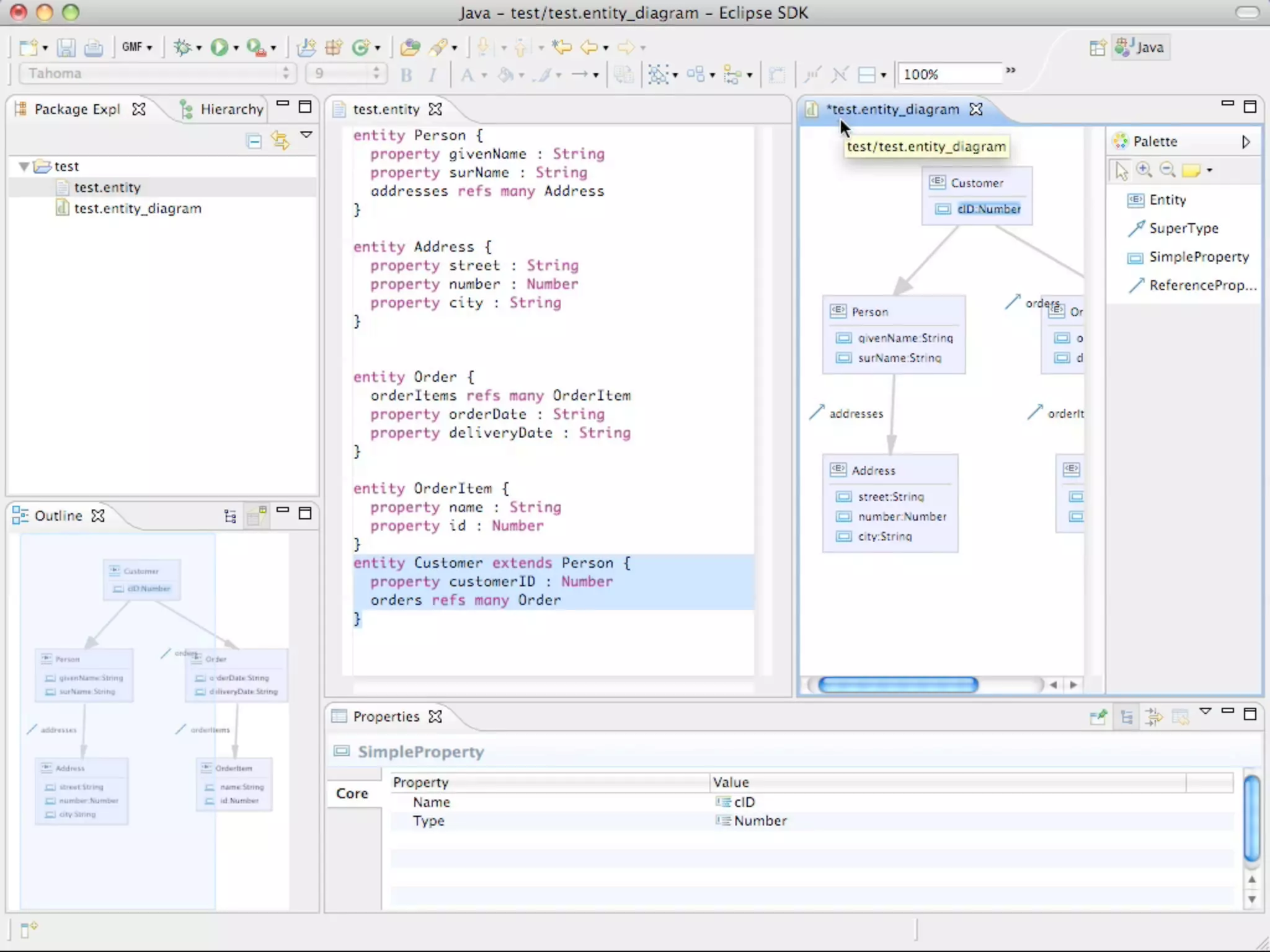
Task: Toggle Show Categories in Properties view
Action: pos(1127,717)
